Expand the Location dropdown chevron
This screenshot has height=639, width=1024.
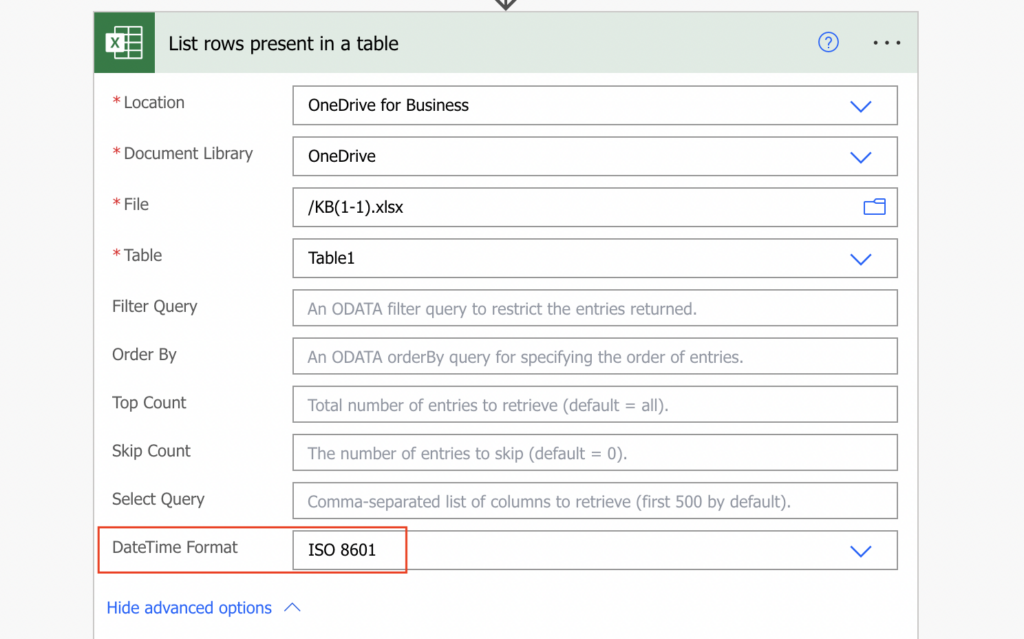click(861, 106)
